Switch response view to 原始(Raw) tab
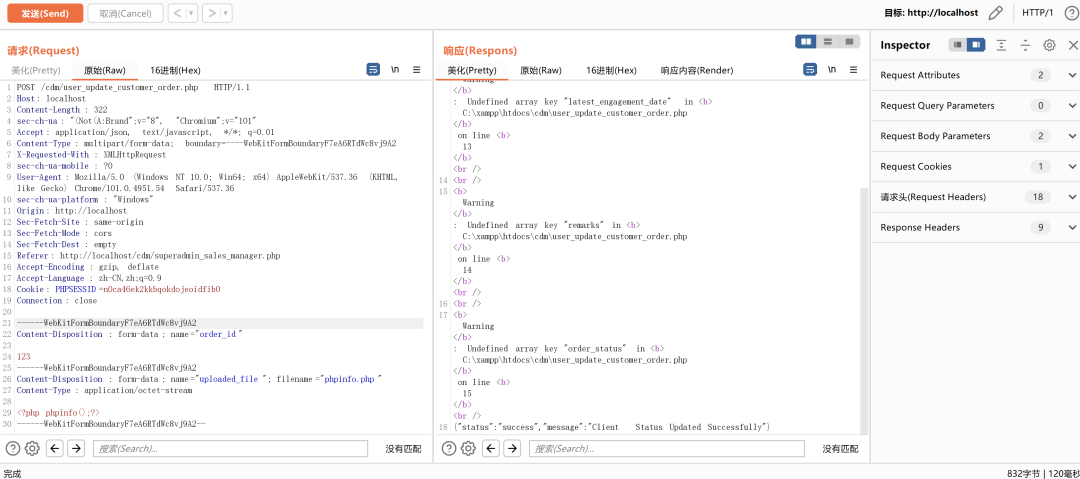1080x479 pixels. click(541, 70)
